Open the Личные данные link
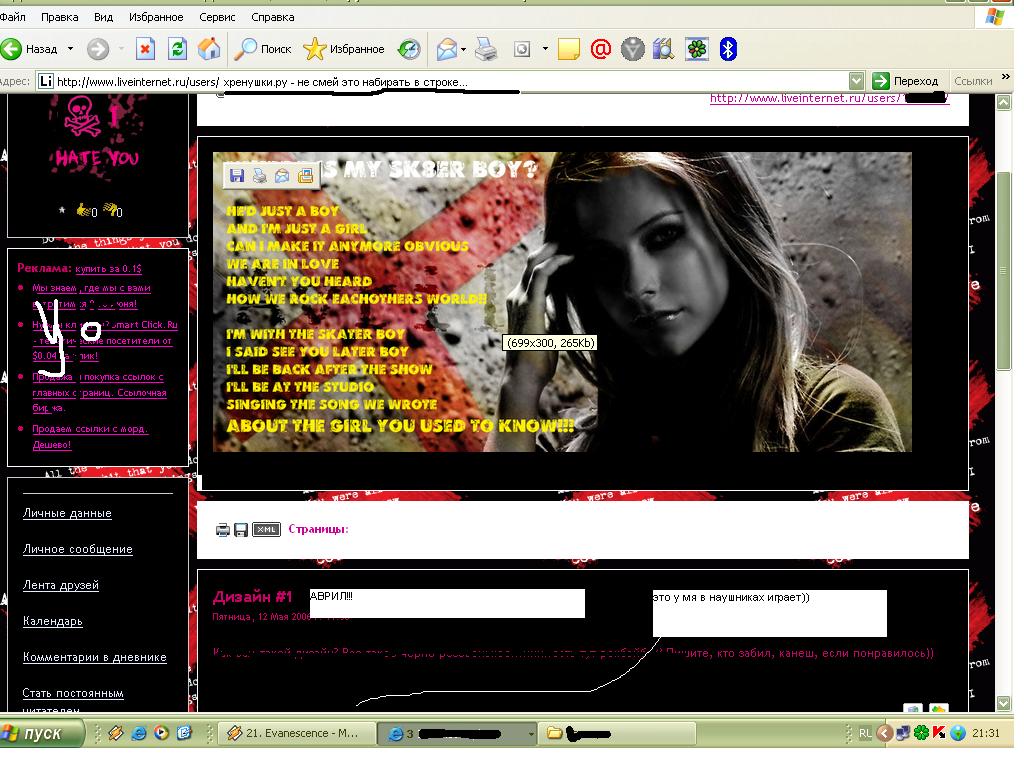 [x=67, y=513]
